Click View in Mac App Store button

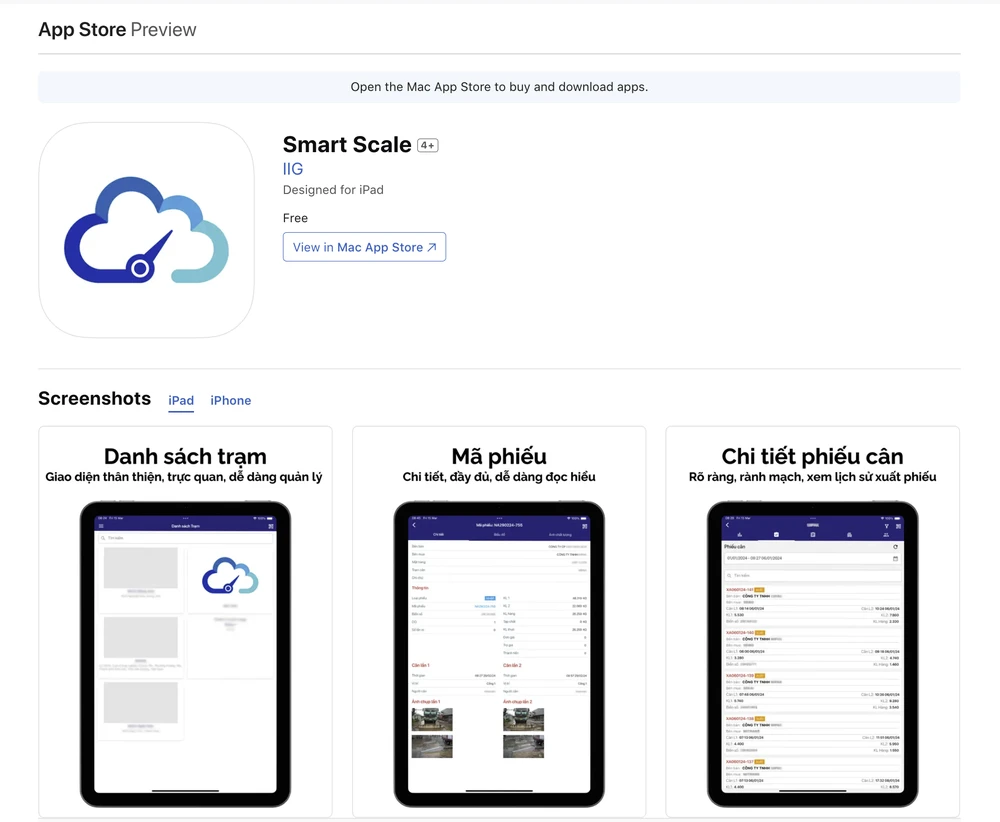coord(364,247)
